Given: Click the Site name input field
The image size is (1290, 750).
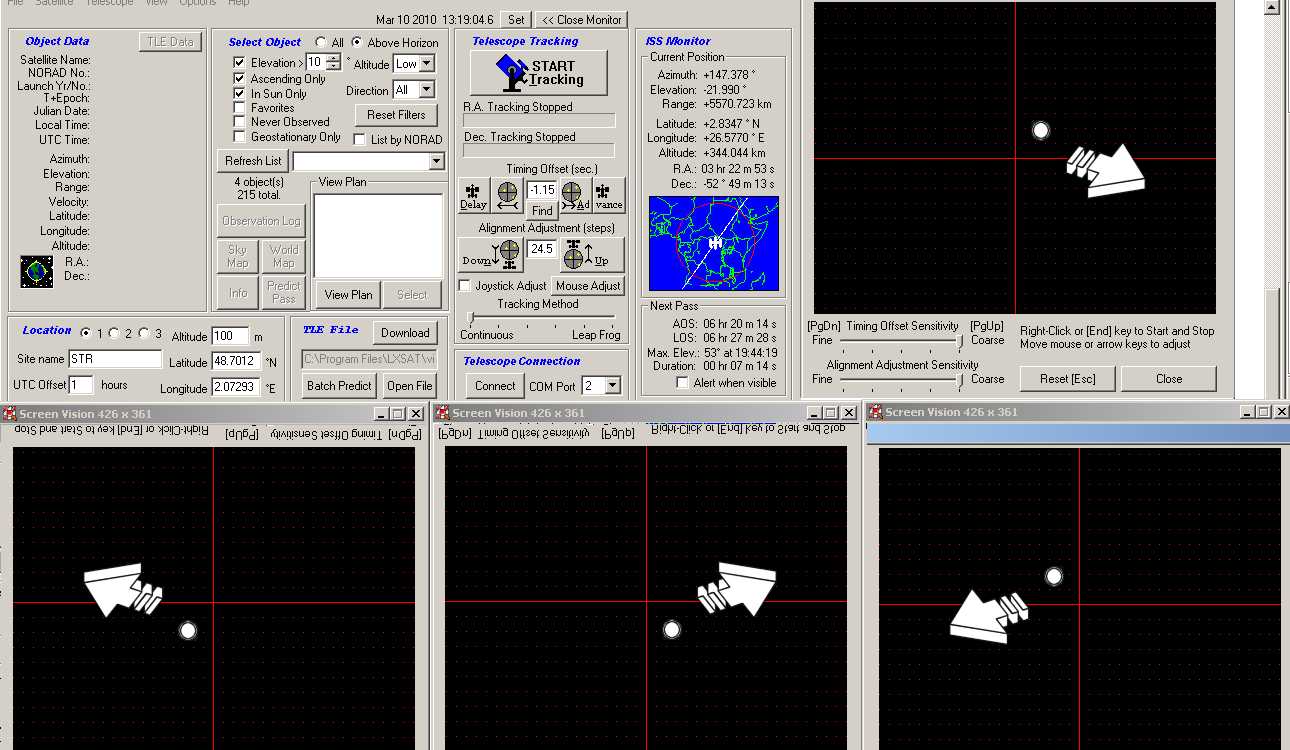Looking at the screenshot, I should coord(115,359).
